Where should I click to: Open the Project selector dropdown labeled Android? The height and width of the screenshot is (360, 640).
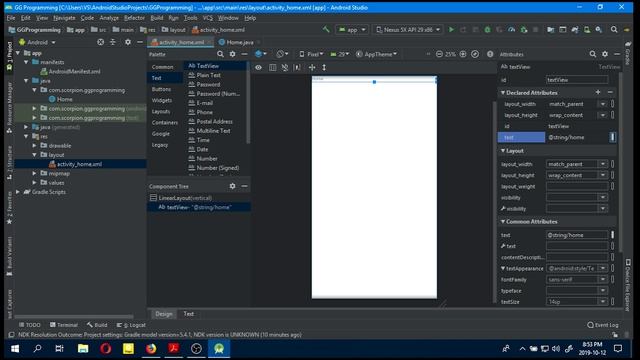pos(37,42)
